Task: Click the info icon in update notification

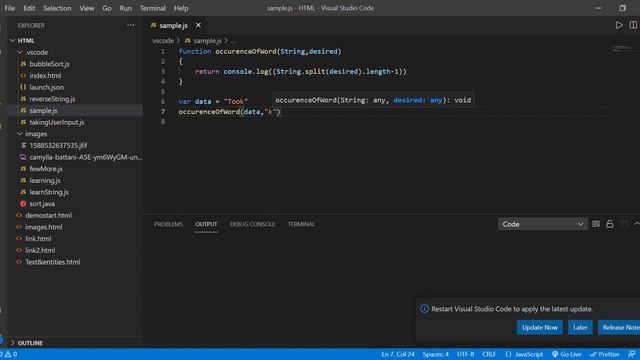Action: 424,309
